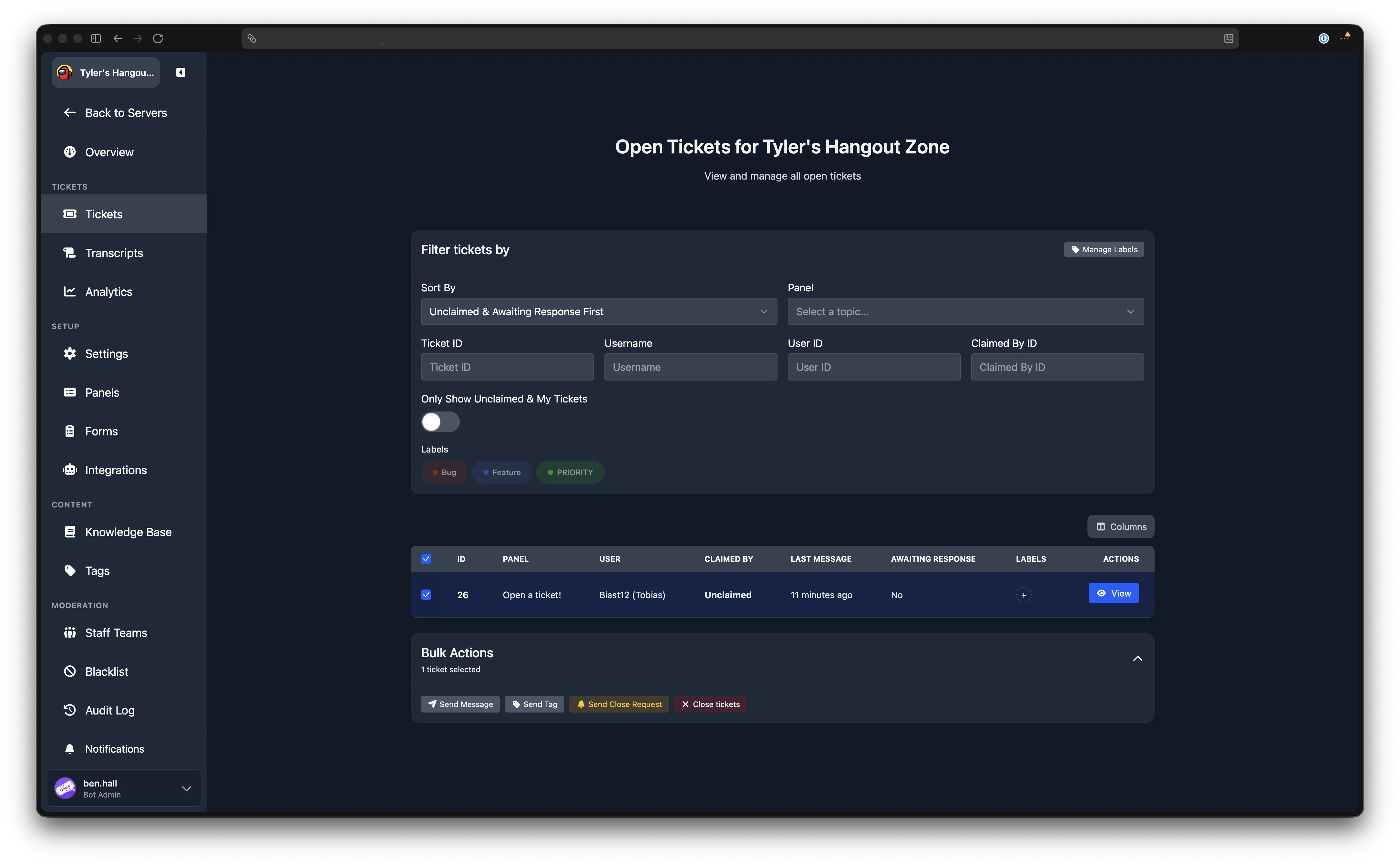Image resolution: width=1400 pixels, height=865 pixels.
Task: Collapse the Bulk Actions section chevron
Action: (x=1137, y=659)
